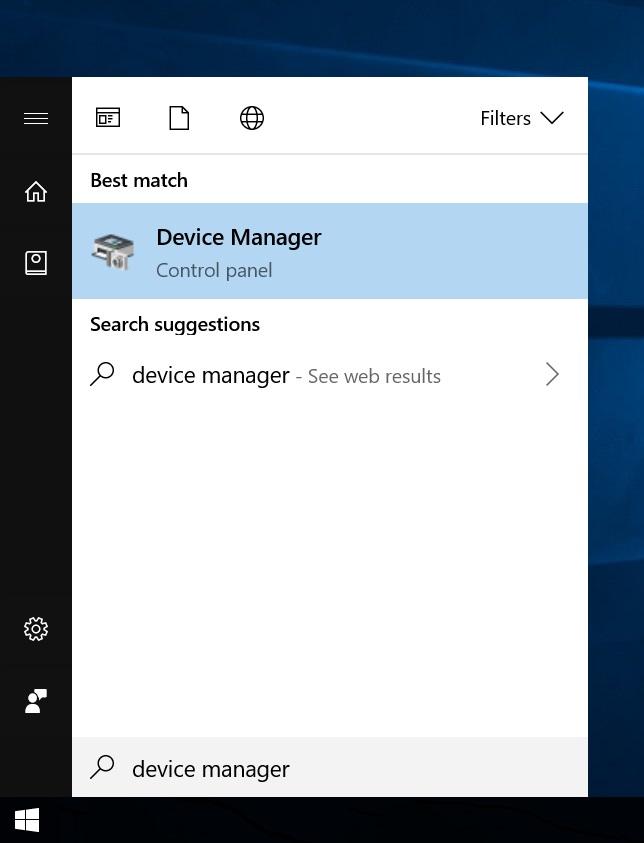This screenshot has height=843, width=644.
Task: Filter results by Apps icon
Action: pos(108,117)
